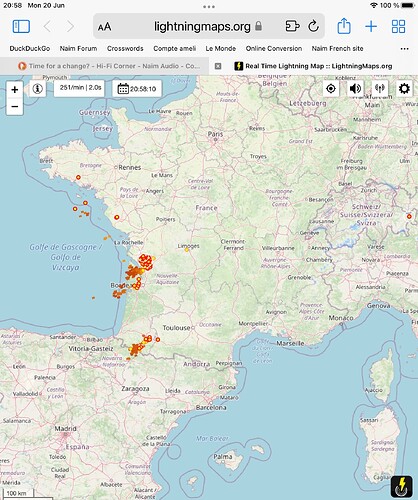418x500 pixels.
Task: Open the Online Conversion bookmark
Action: [x=274, y=48]
